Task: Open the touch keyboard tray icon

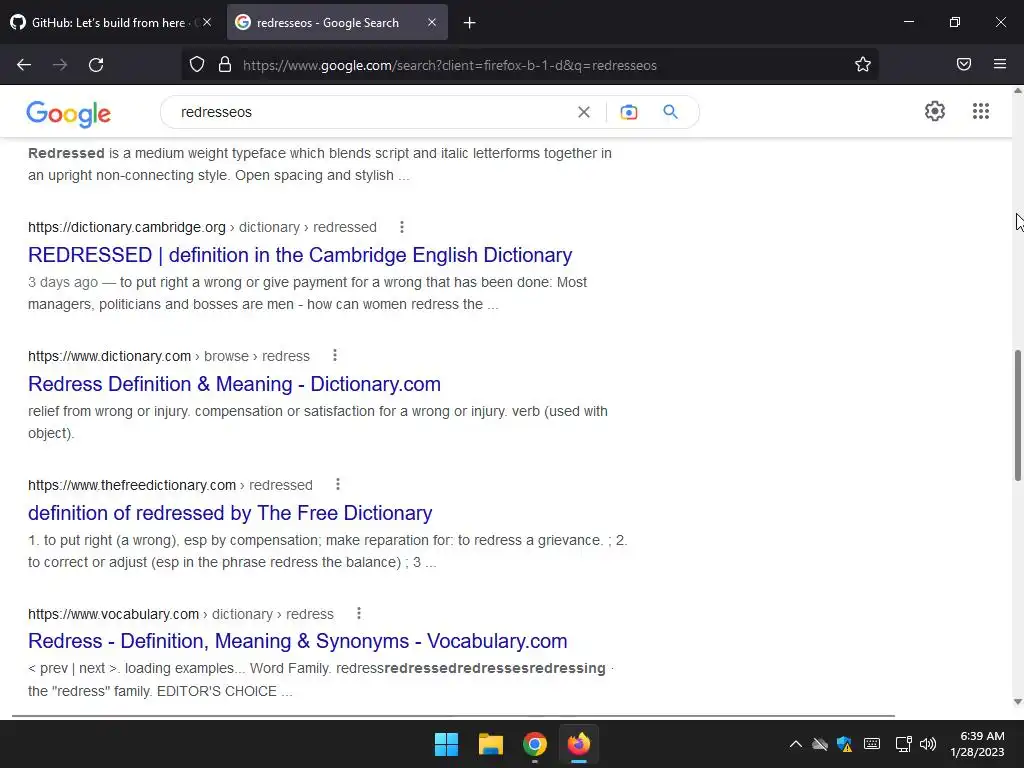Action: 872,744
